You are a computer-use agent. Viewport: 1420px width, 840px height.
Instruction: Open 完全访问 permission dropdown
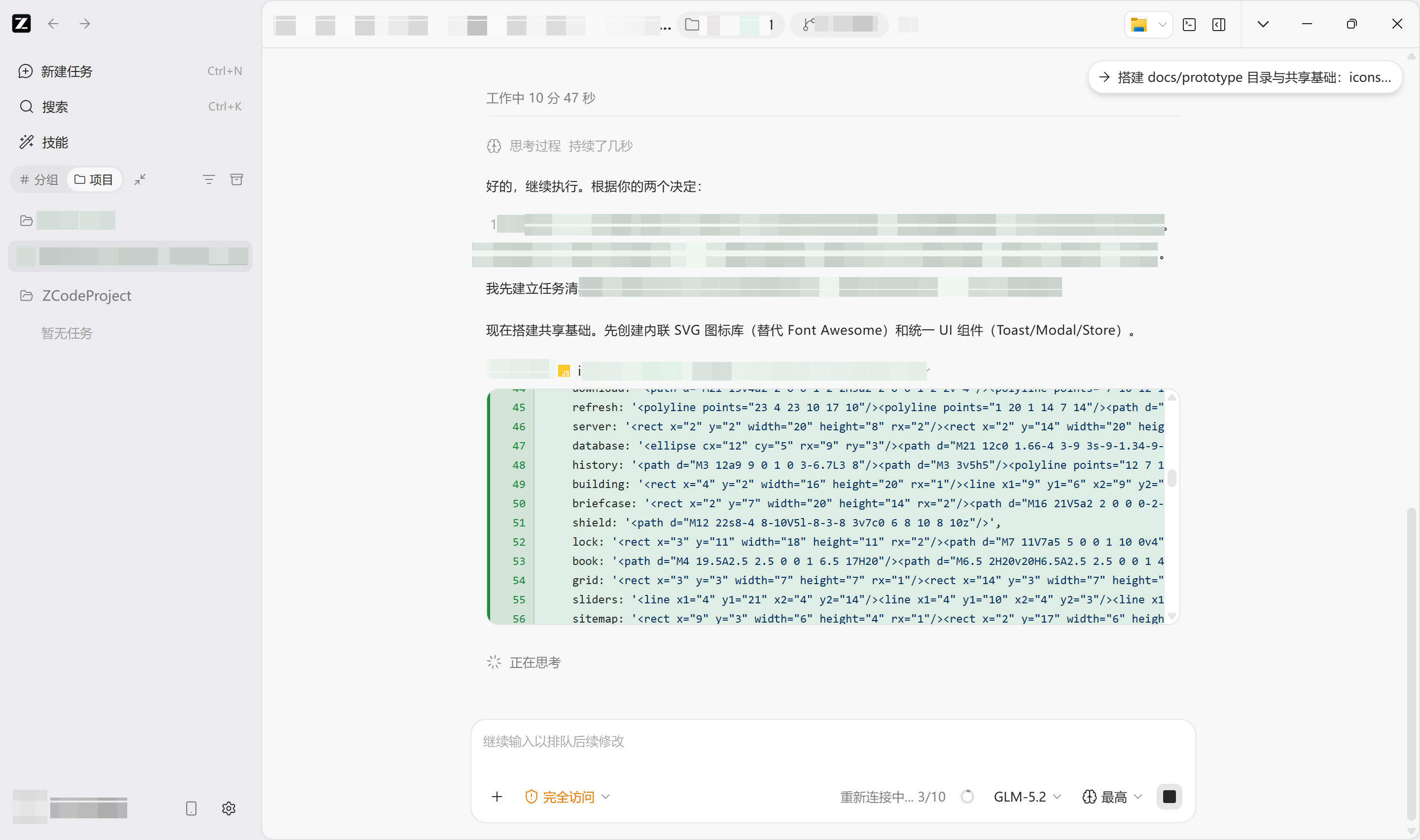point(568,797)
